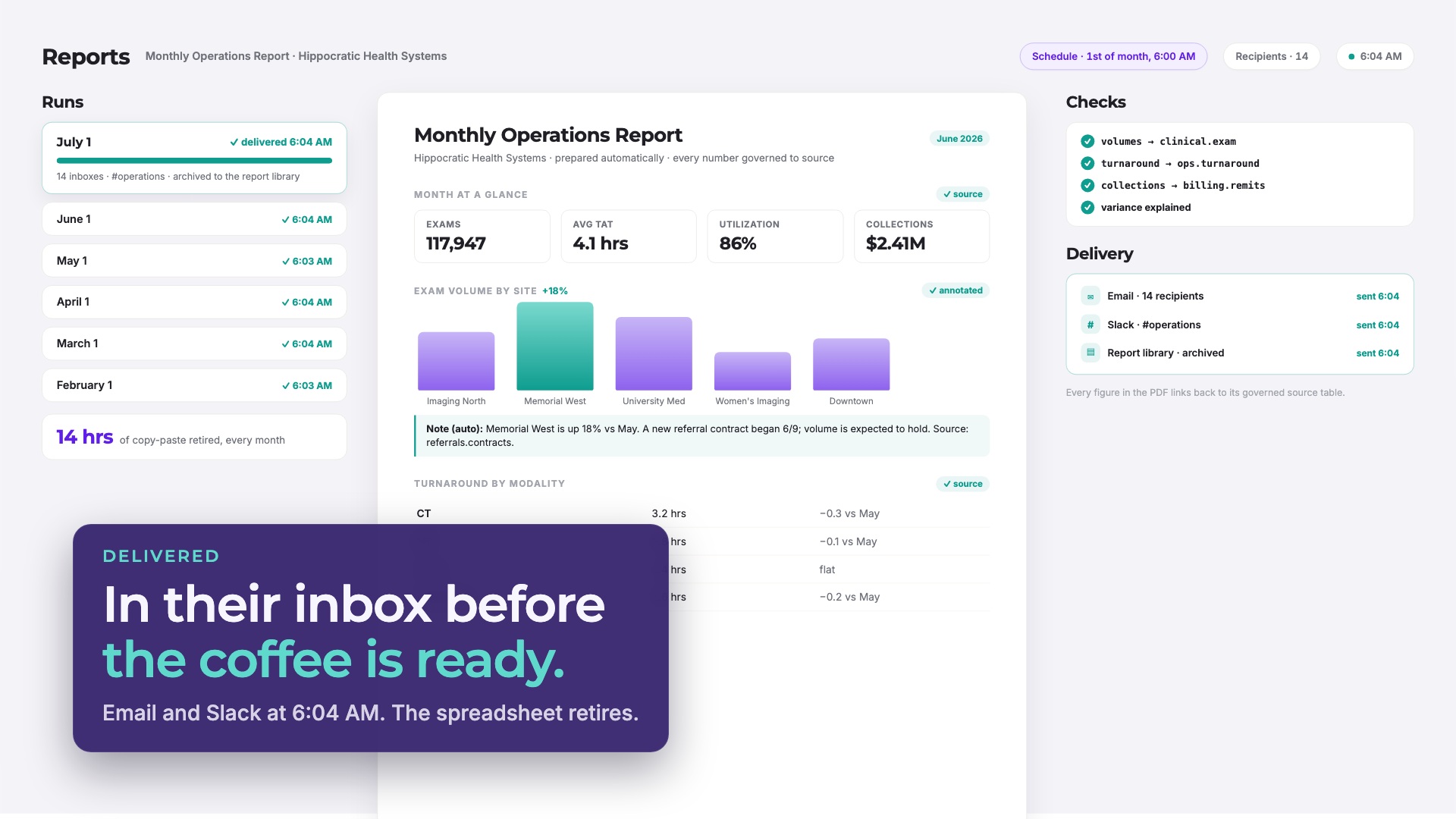
Task: Click the '−0.3 vs May' value
Action: point(849,513)
